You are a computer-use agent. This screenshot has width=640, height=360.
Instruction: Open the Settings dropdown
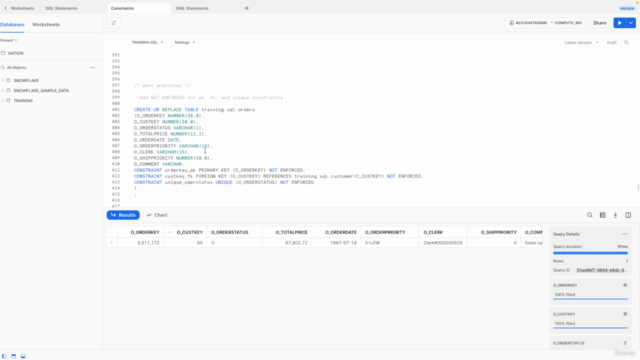pyautogui.click(x=184, y=42)
